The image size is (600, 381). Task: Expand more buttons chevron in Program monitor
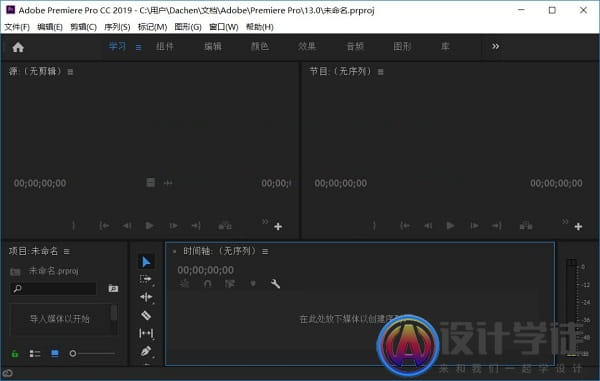pos(565,221)
